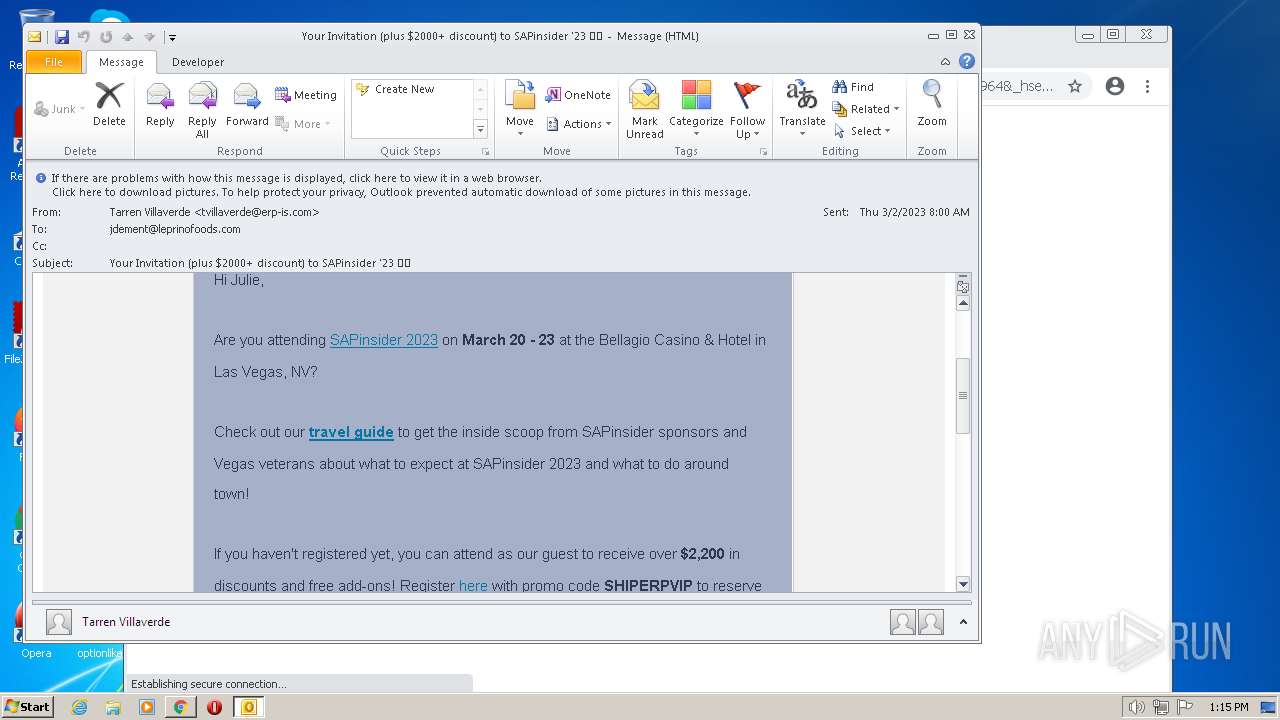The image size is (1280, 720).
Task: Open Windows Explorer from taskbar
Action: (113, 707)
